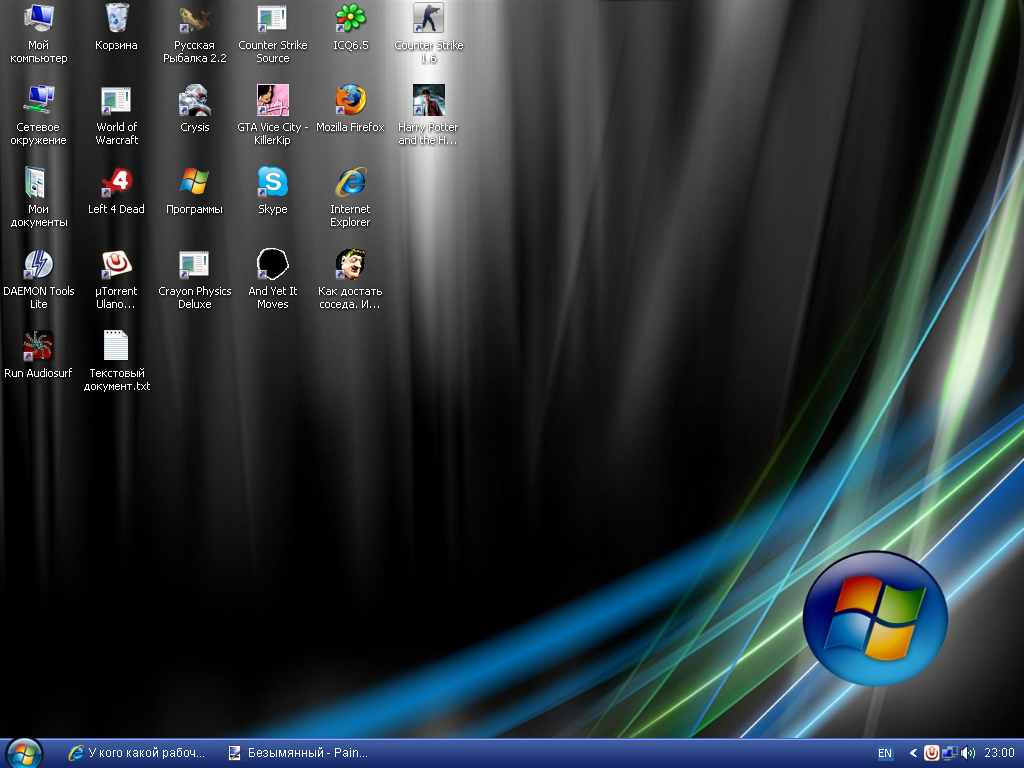Switch to the Paint taskbar window
This screenshot has height=768, width=1024.
click(299, 753)
